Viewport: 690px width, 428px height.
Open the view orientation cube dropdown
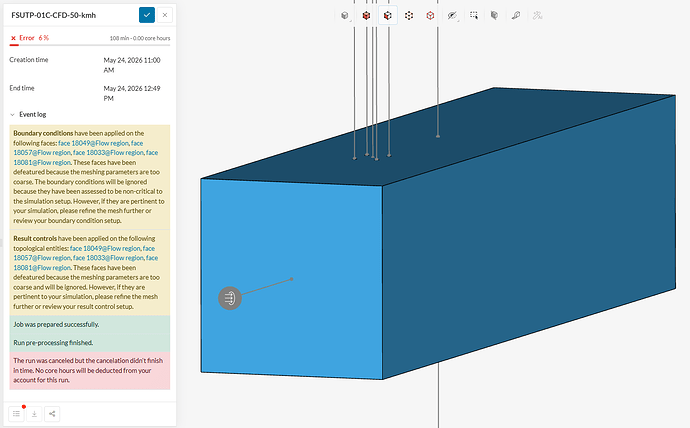point(345,16)
